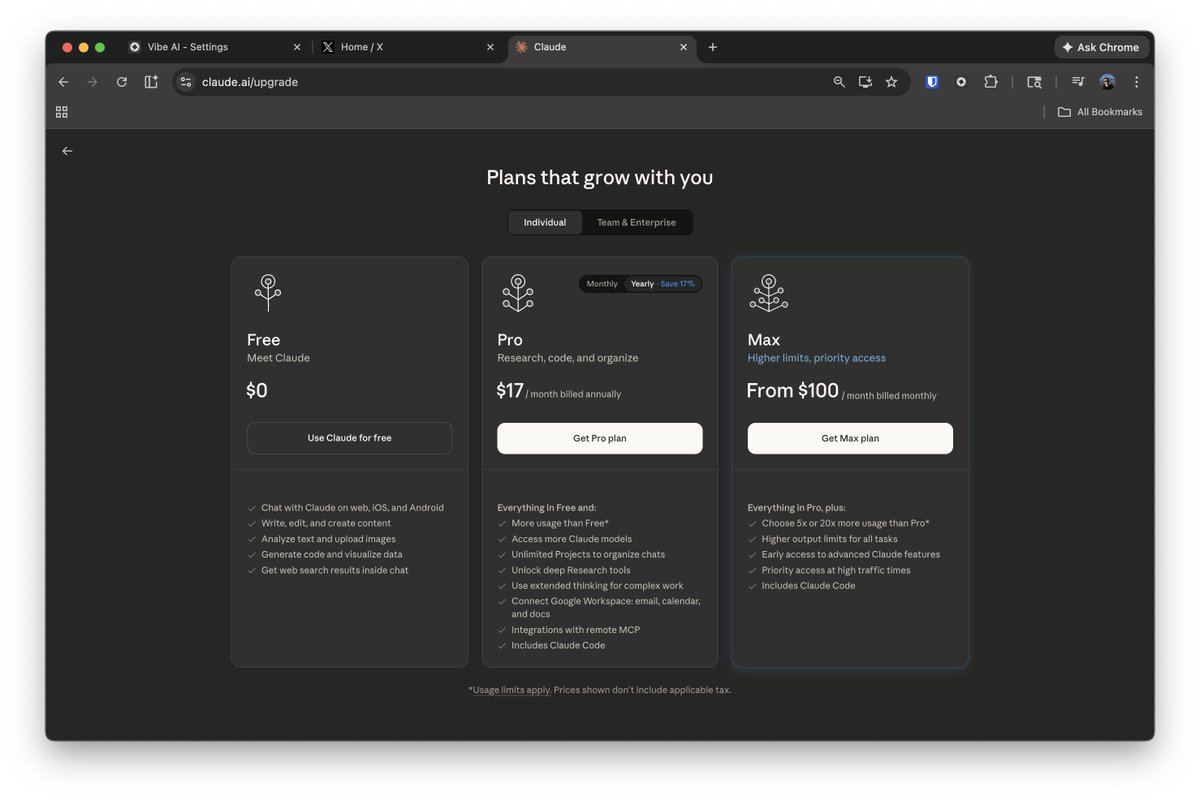The width and height of the screenshot is (1200, 801).
Task: Reload the claude.ai/upgrade page
Action: (122, 82)
